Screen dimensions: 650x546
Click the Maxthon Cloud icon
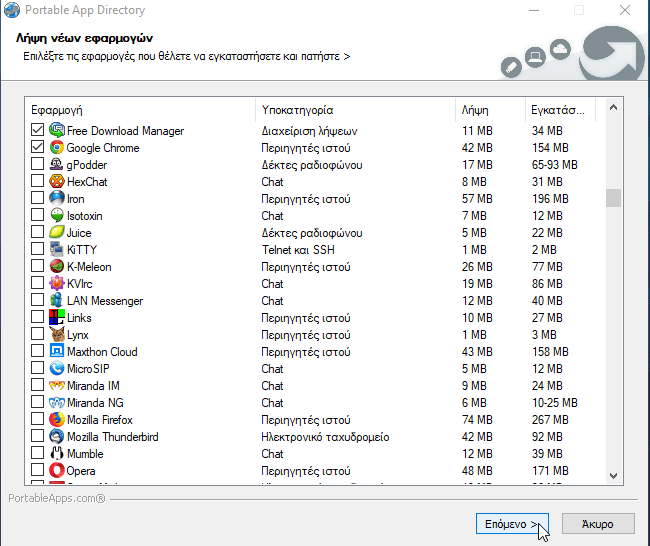[57, 352]
